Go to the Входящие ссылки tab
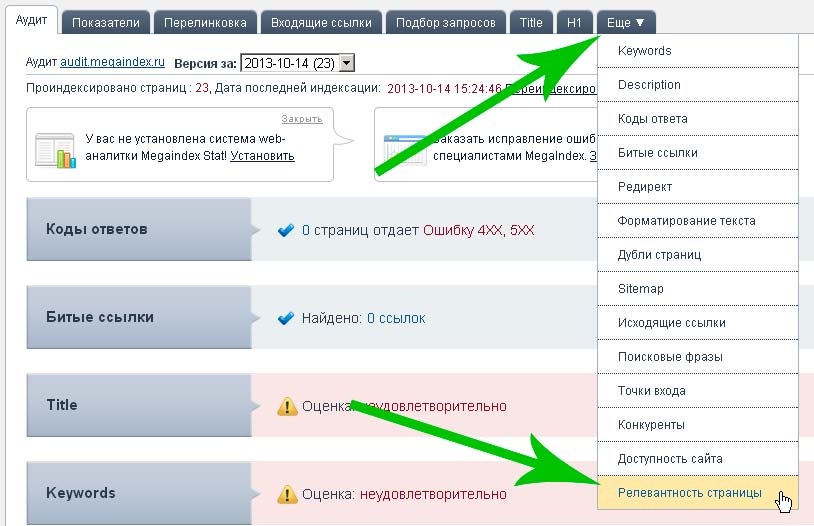The width and height of the screenshot is (814, 526). coord(321,23)
